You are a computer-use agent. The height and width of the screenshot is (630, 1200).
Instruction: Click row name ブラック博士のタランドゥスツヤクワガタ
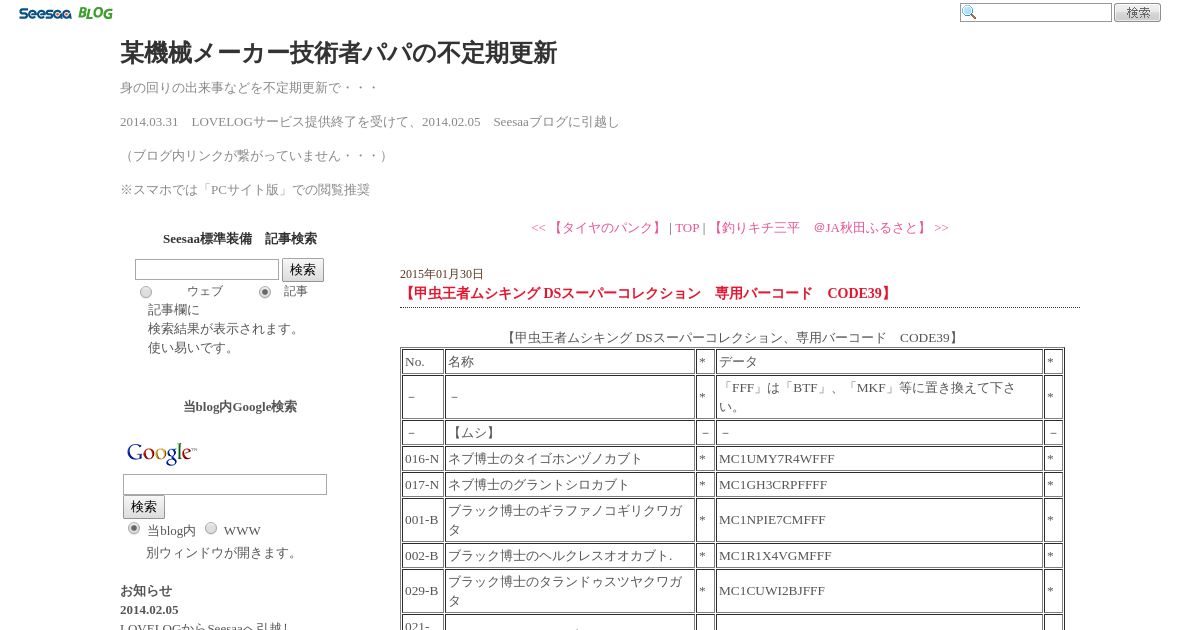(570, 591)
